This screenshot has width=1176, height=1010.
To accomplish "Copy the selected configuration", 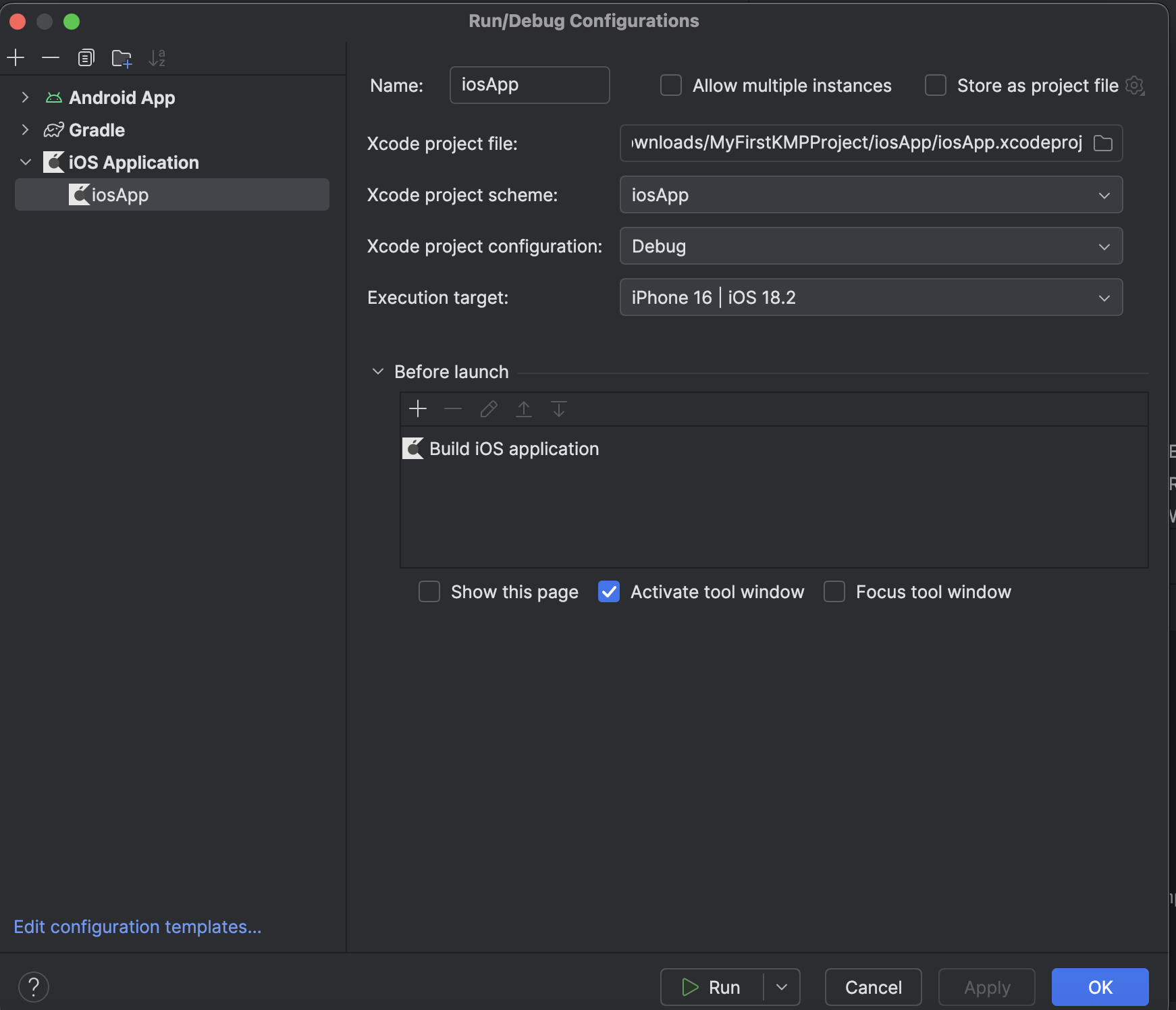I will pos(86,58).
